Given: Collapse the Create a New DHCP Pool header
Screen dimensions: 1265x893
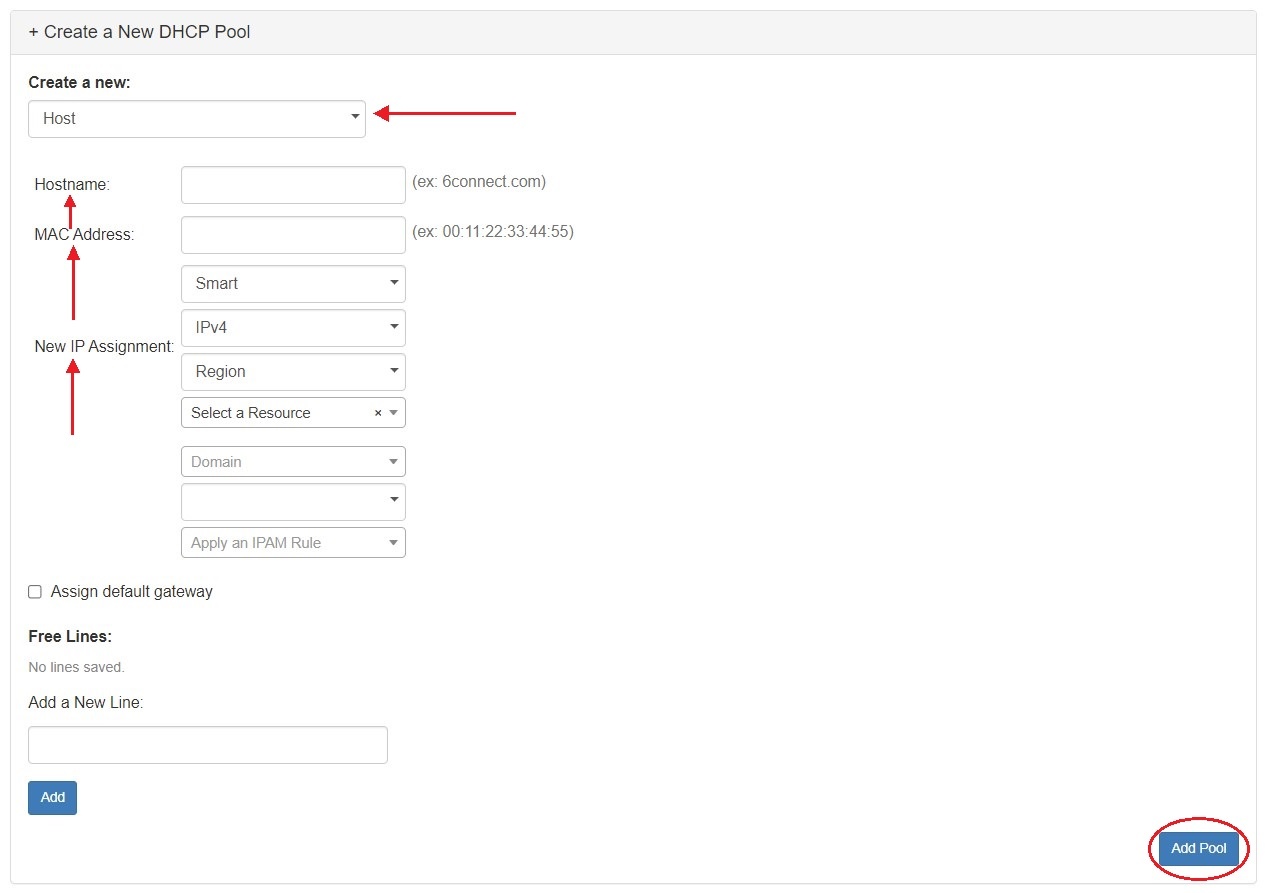Looking at the screenshot, I should tap(140, 32).
